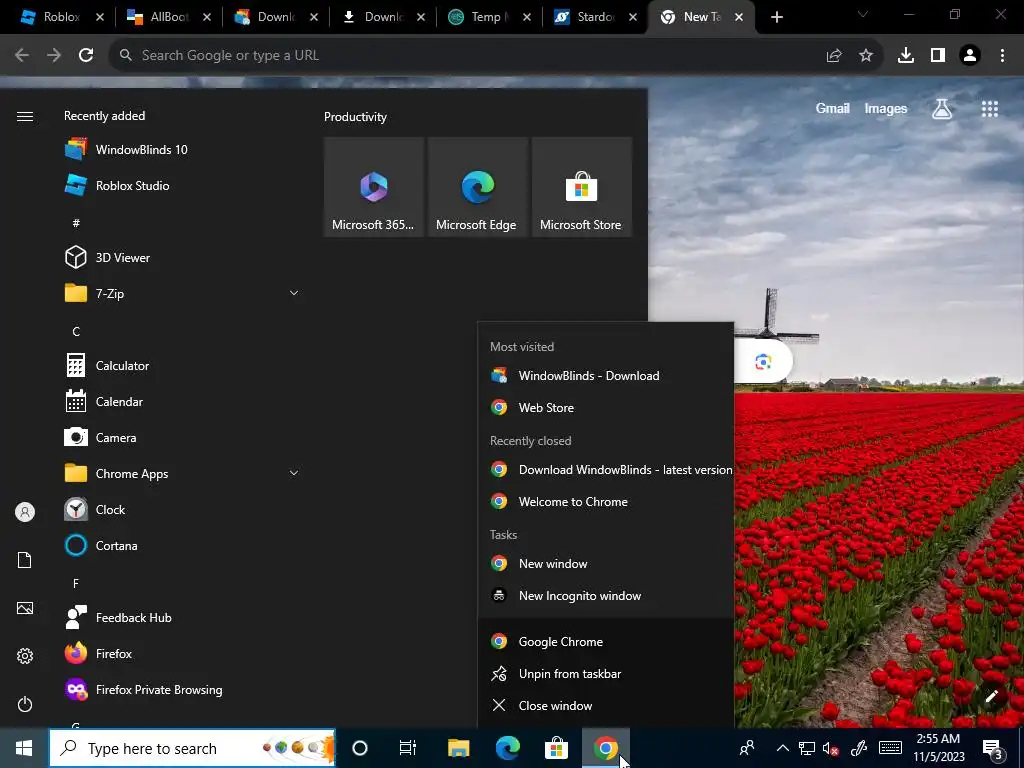This screenshot has height=768, width=1024.
Task: Open Calendar app
Action: (x=183, y=402)
